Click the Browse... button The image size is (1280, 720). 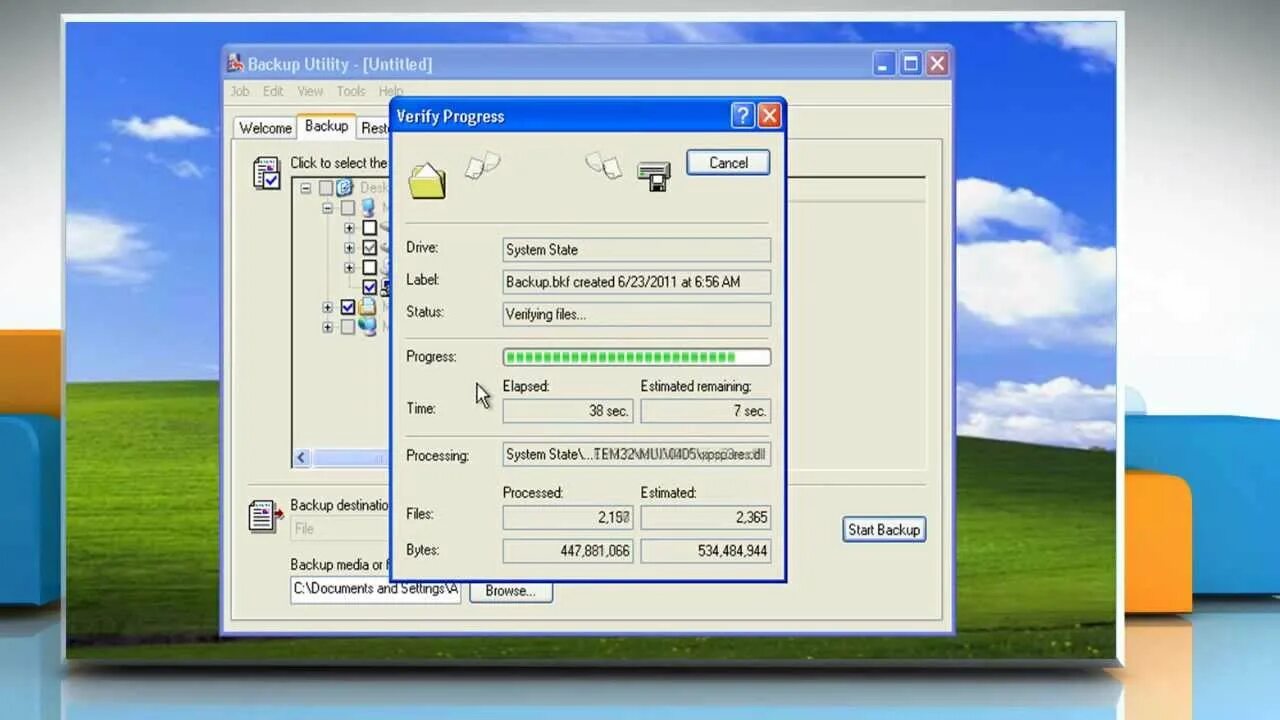[x=511, y=591]
